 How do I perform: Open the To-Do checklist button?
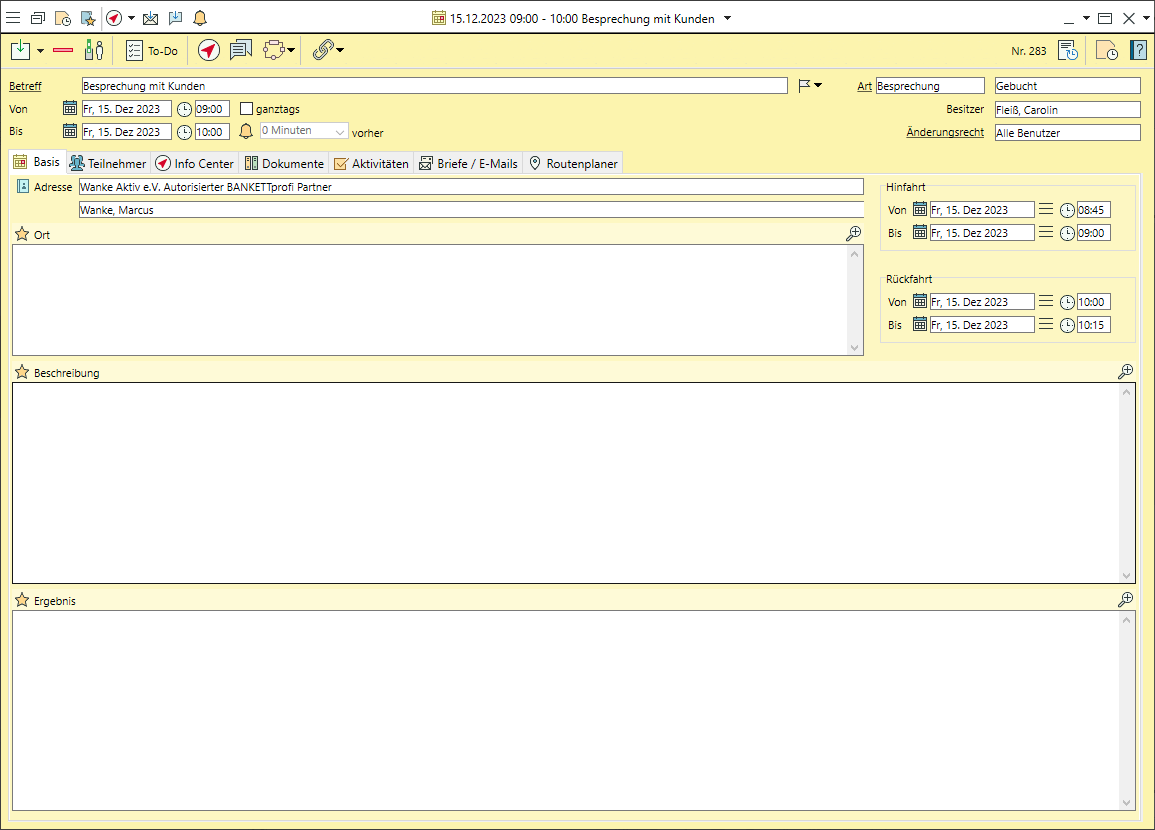(x=152, y=50)
